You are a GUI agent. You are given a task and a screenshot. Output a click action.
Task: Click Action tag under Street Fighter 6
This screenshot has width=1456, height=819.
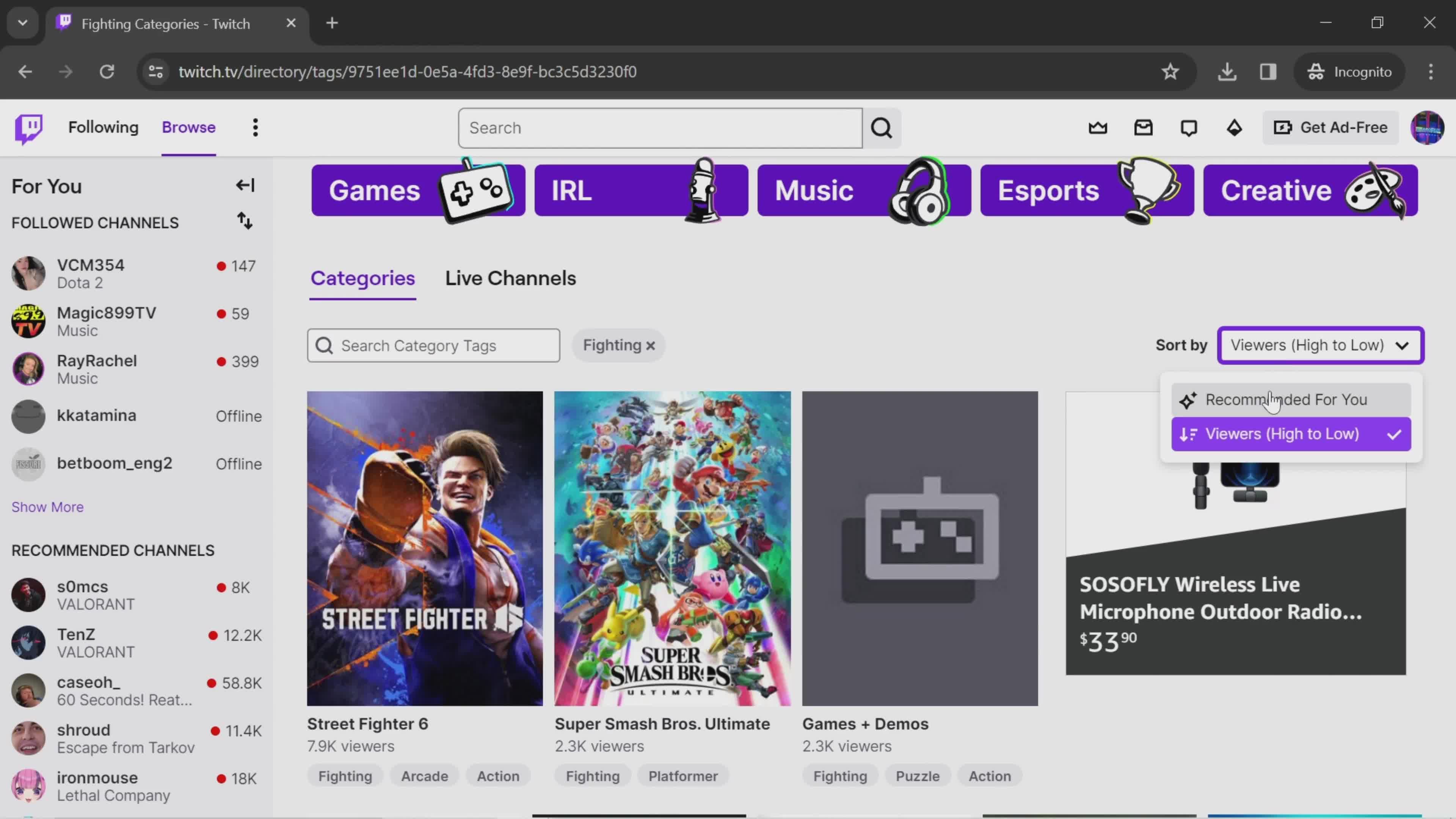pyautogui.click(x=498, y=776)
